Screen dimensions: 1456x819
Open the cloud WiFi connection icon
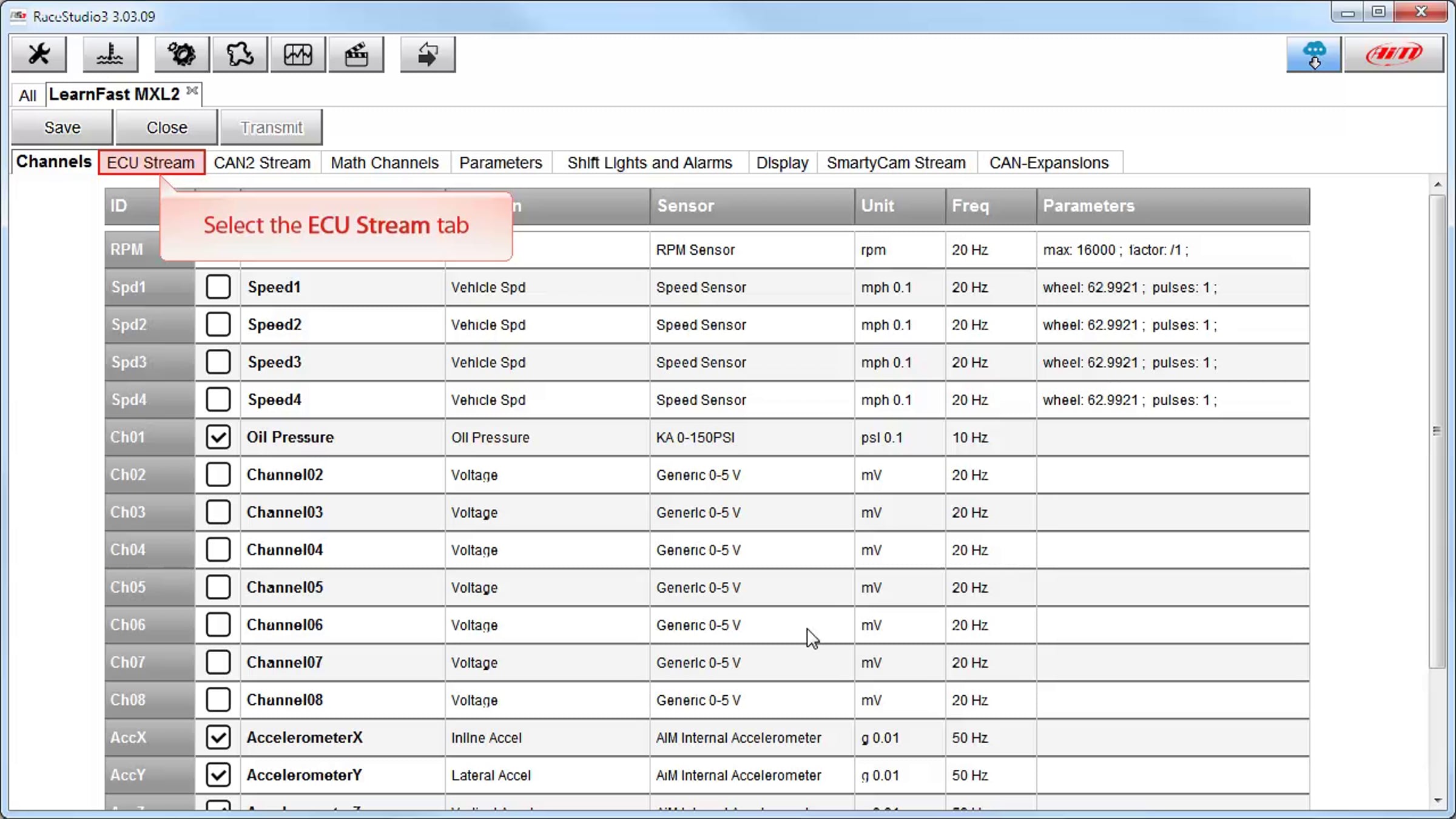coord(1314,55)
